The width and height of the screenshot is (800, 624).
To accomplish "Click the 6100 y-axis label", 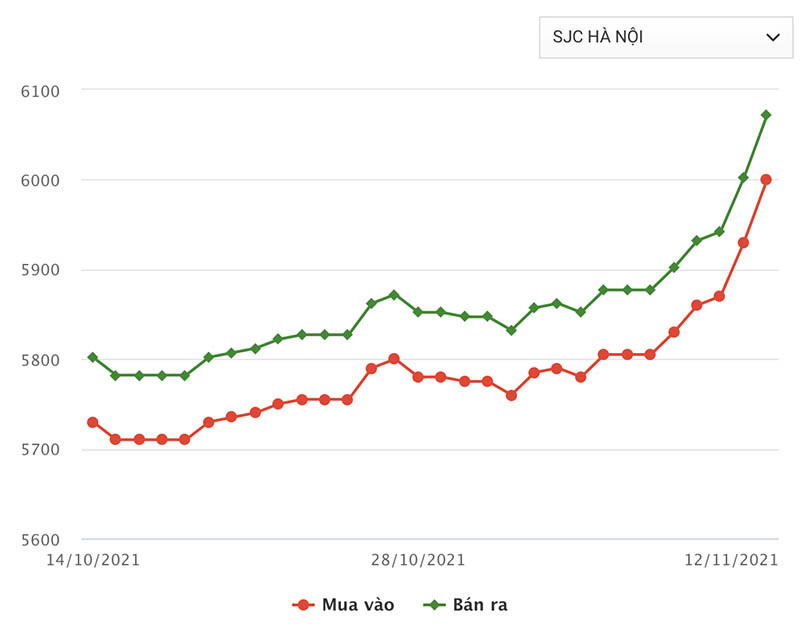I will click(x=41, y=91).
